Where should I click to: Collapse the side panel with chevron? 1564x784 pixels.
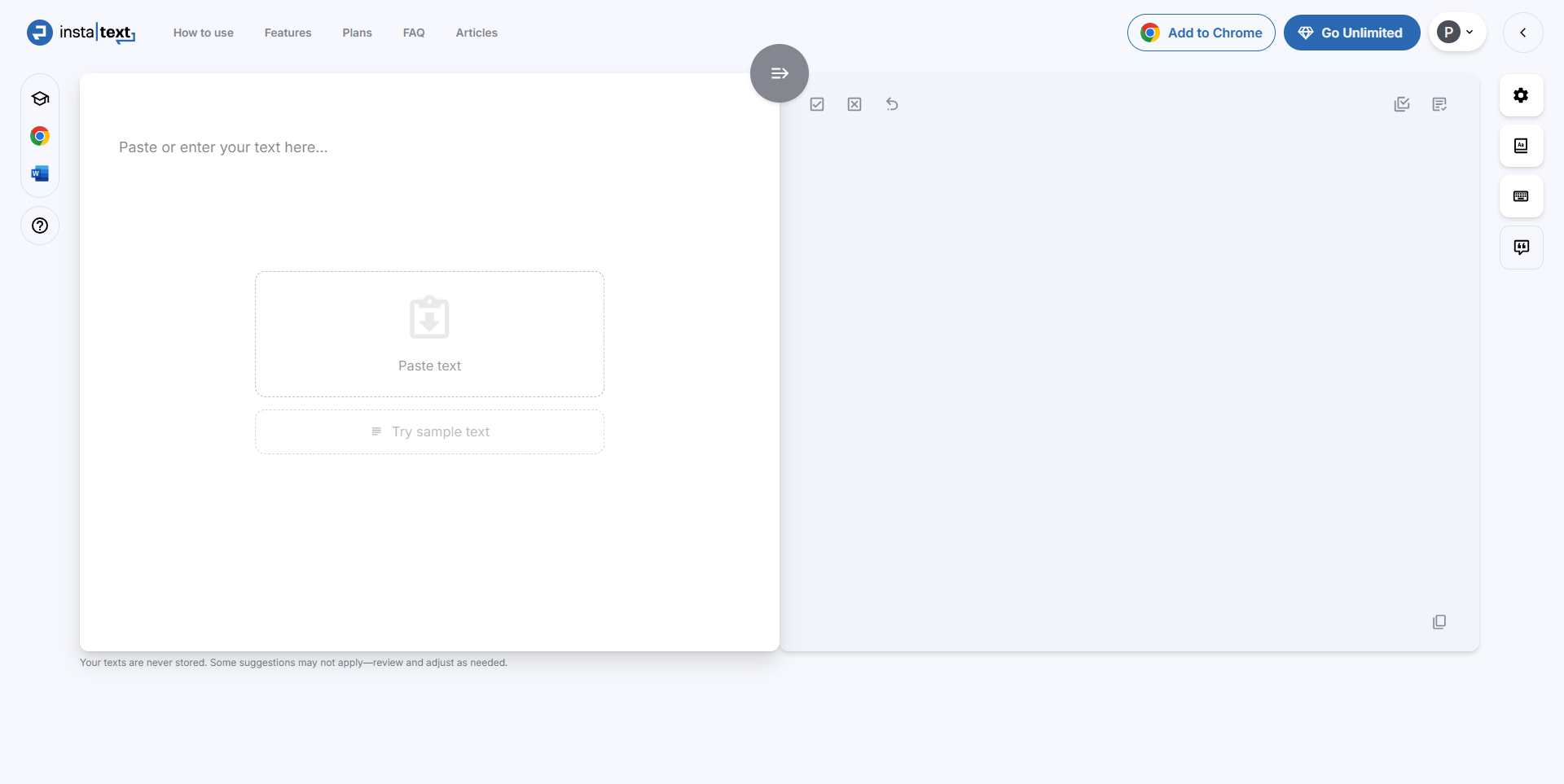(1522, 33)
